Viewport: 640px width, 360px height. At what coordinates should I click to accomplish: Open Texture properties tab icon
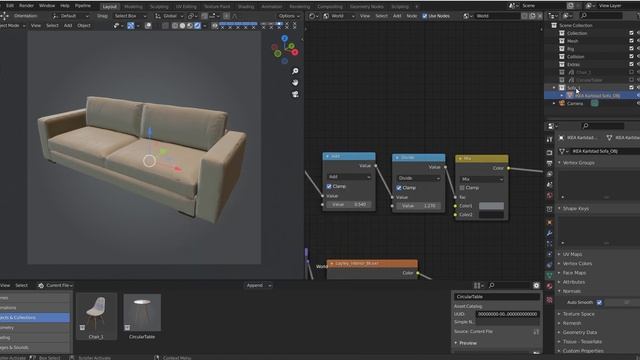pyautogui.click(x=549, y=300)
